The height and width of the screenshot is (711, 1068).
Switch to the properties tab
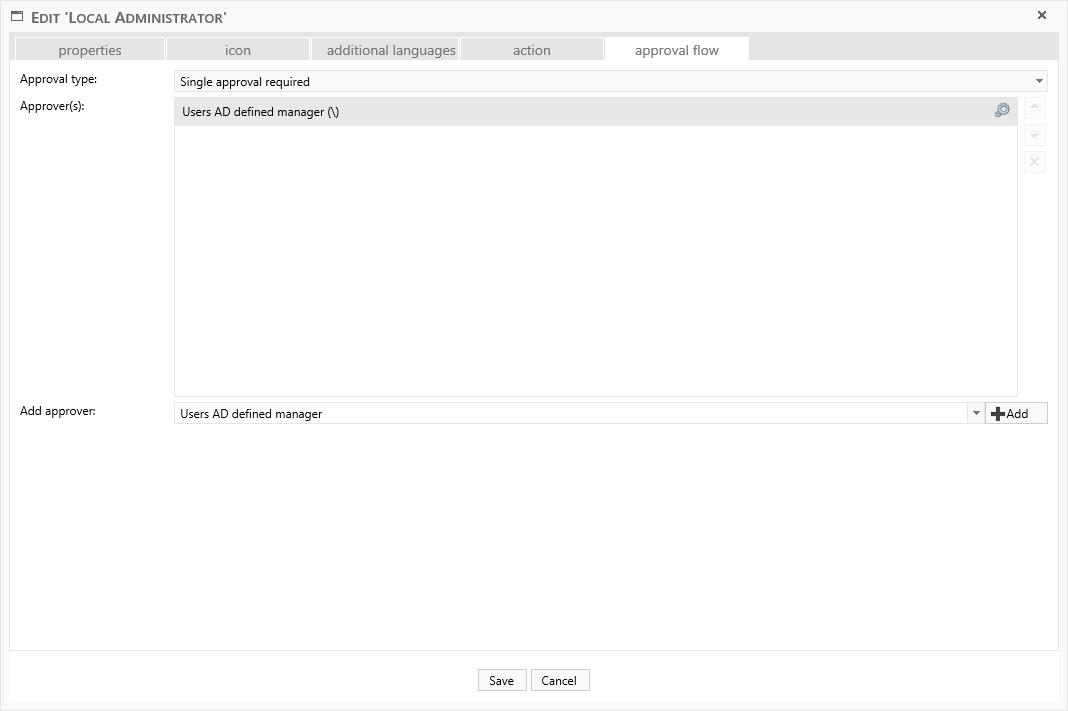[90, 50]
